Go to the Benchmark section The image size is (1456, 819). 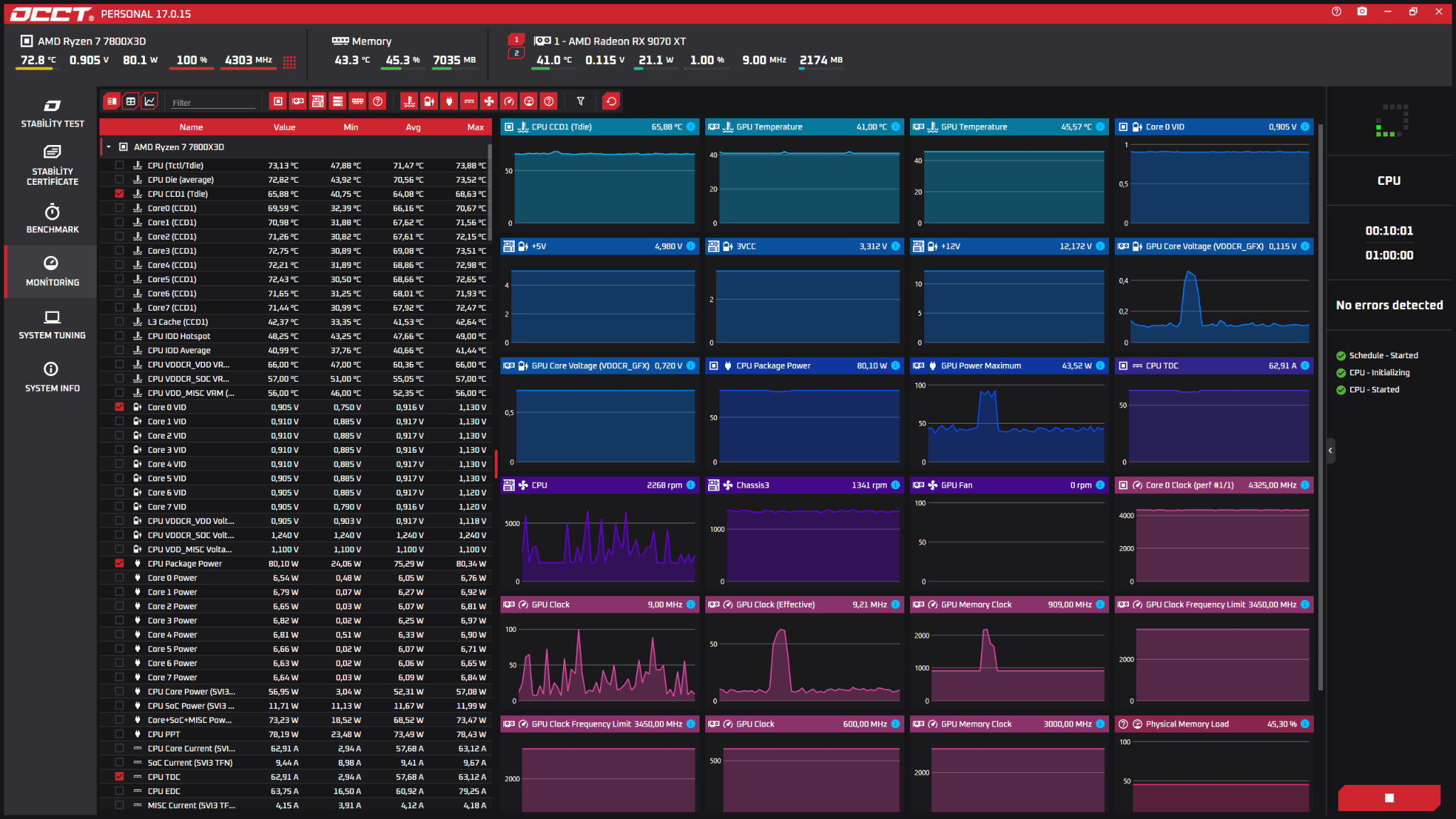pyautogui.click(x=52, y=218)
